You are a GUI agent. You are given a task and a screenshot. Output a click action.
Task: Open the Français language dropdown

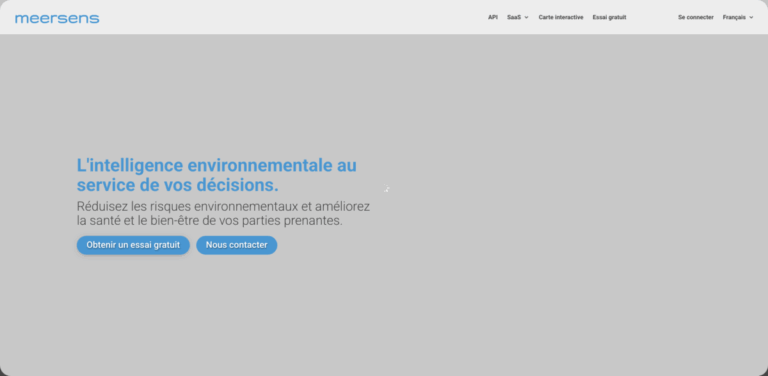click(738, 17)
